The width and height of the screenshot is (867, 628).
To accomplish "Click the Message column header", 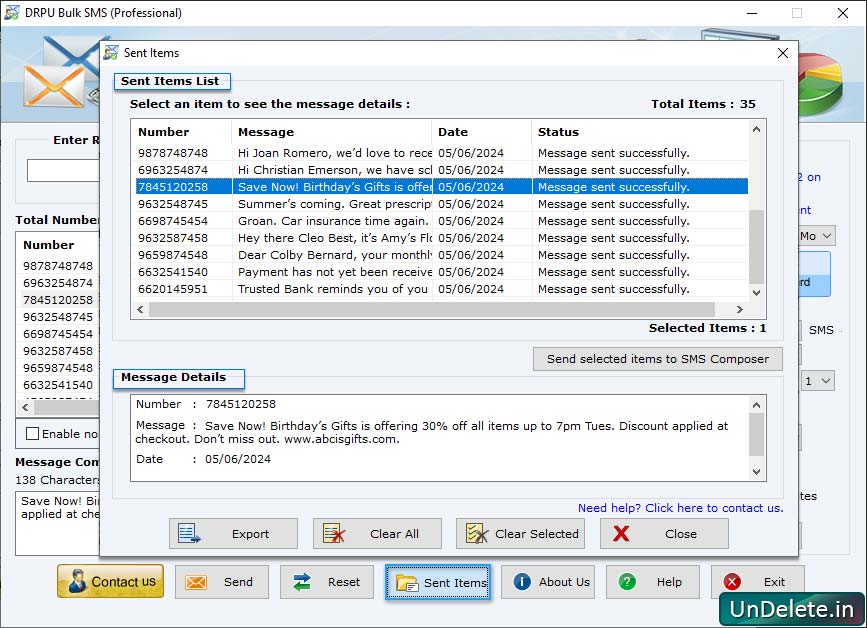I will point(332,132).
